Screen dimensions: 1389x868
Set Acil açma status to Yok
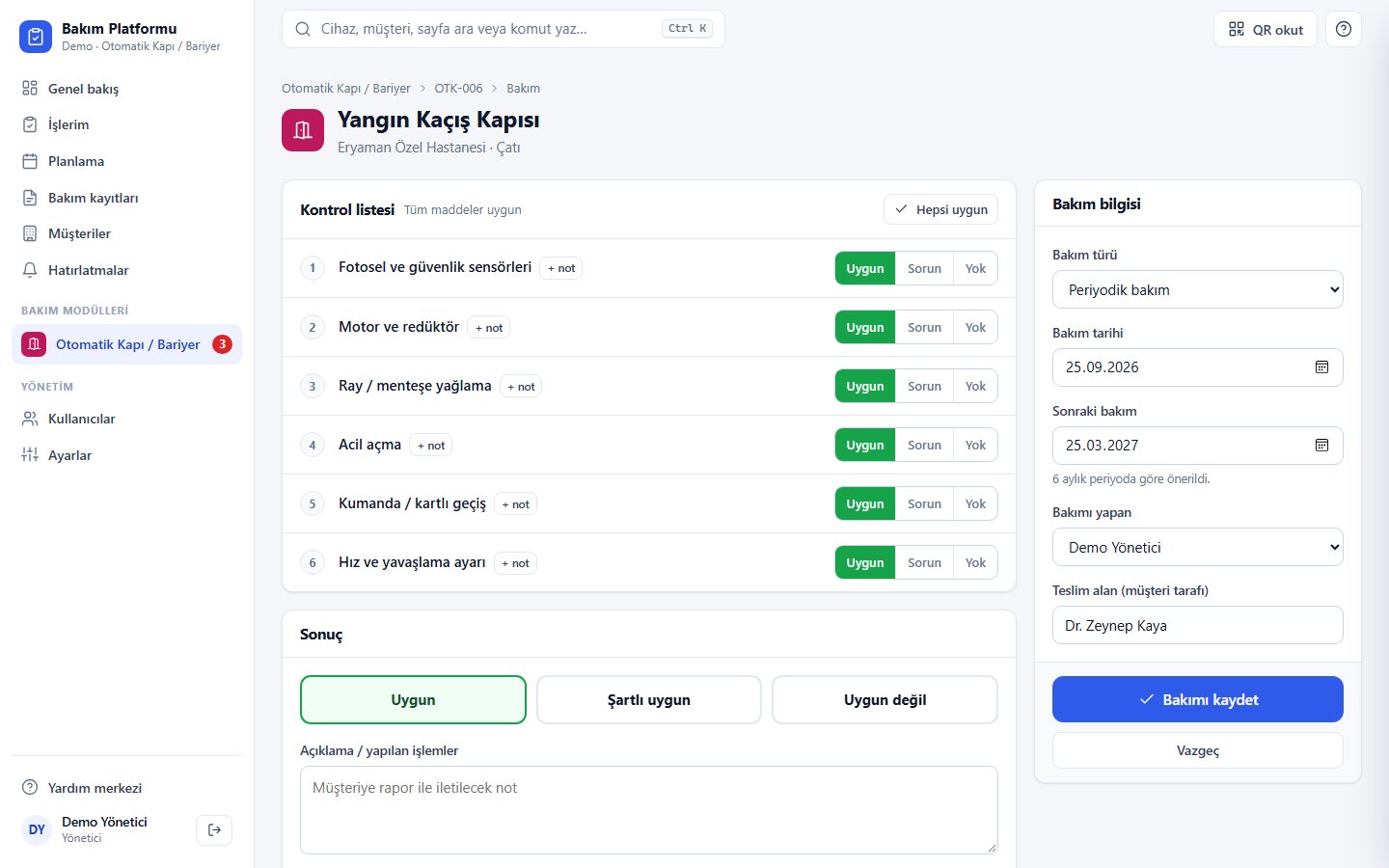coord(975,445)
